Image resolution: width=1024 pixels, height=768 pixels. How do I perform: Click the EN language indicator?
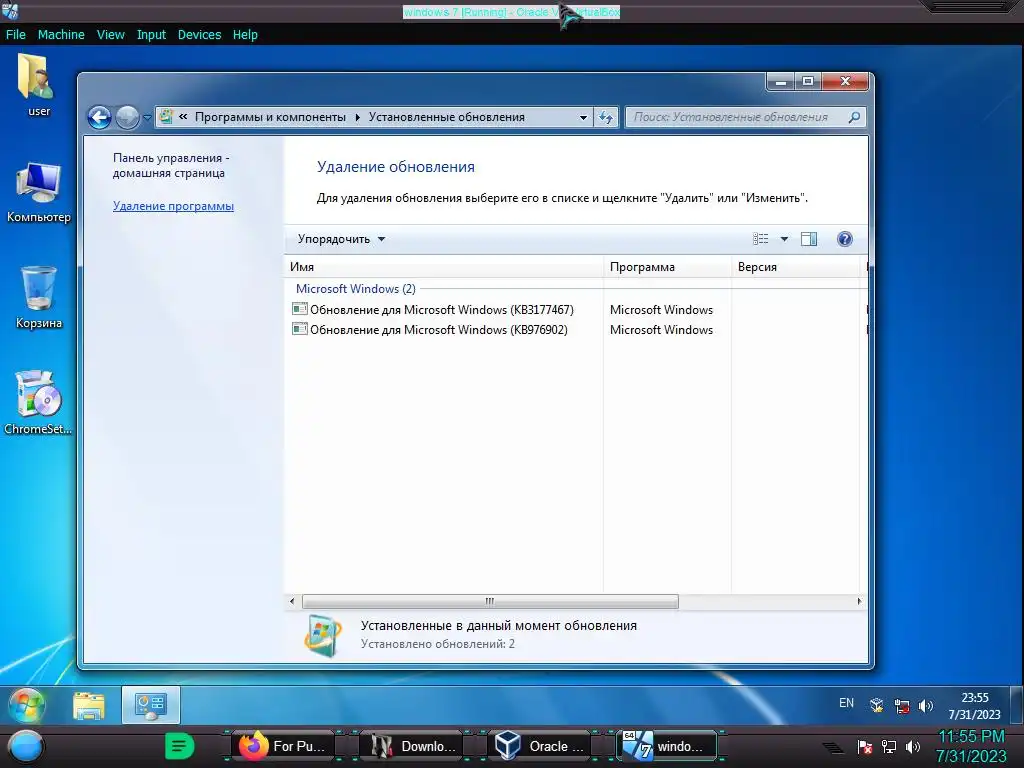846,703
